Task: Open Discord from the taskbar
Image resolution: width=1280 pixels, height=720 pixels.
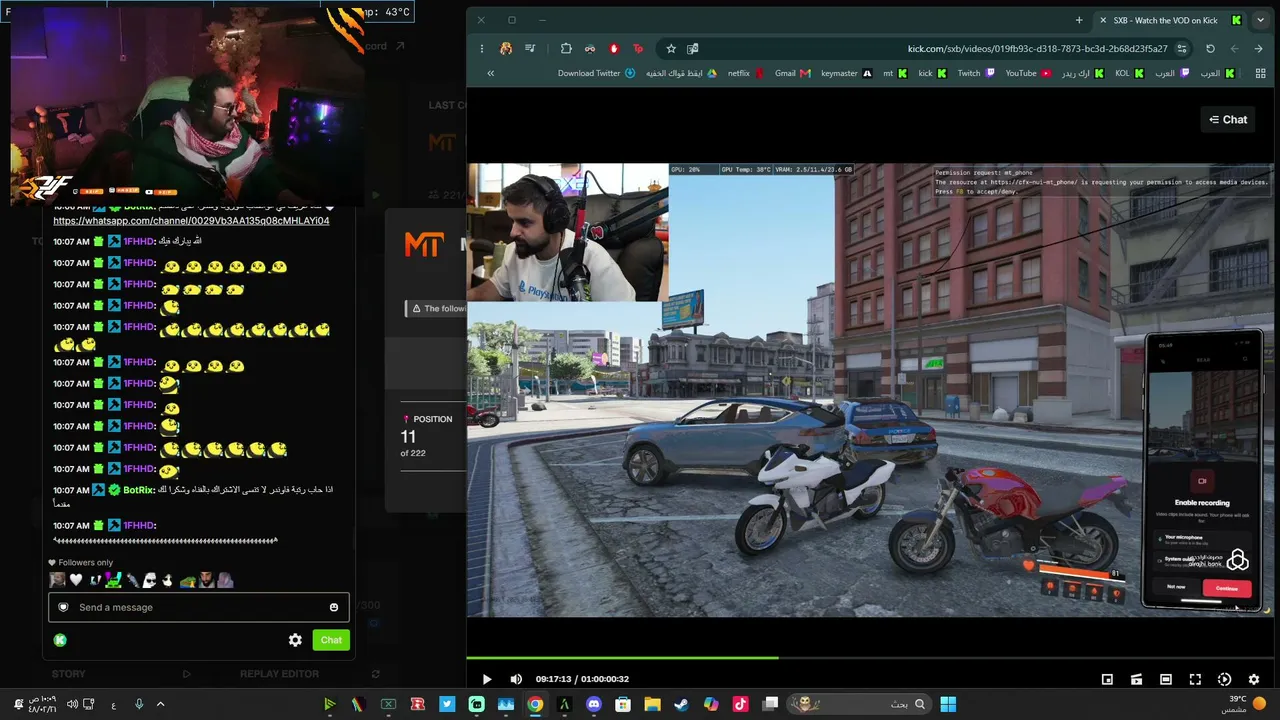Action: coord(594,704)
